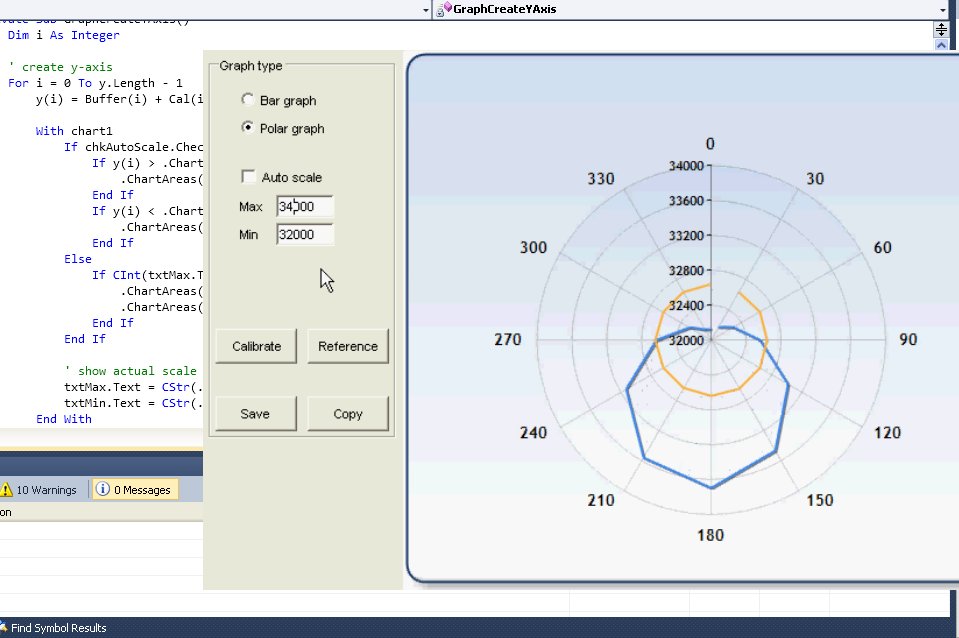Click the 120 degree label on chart

887,432
